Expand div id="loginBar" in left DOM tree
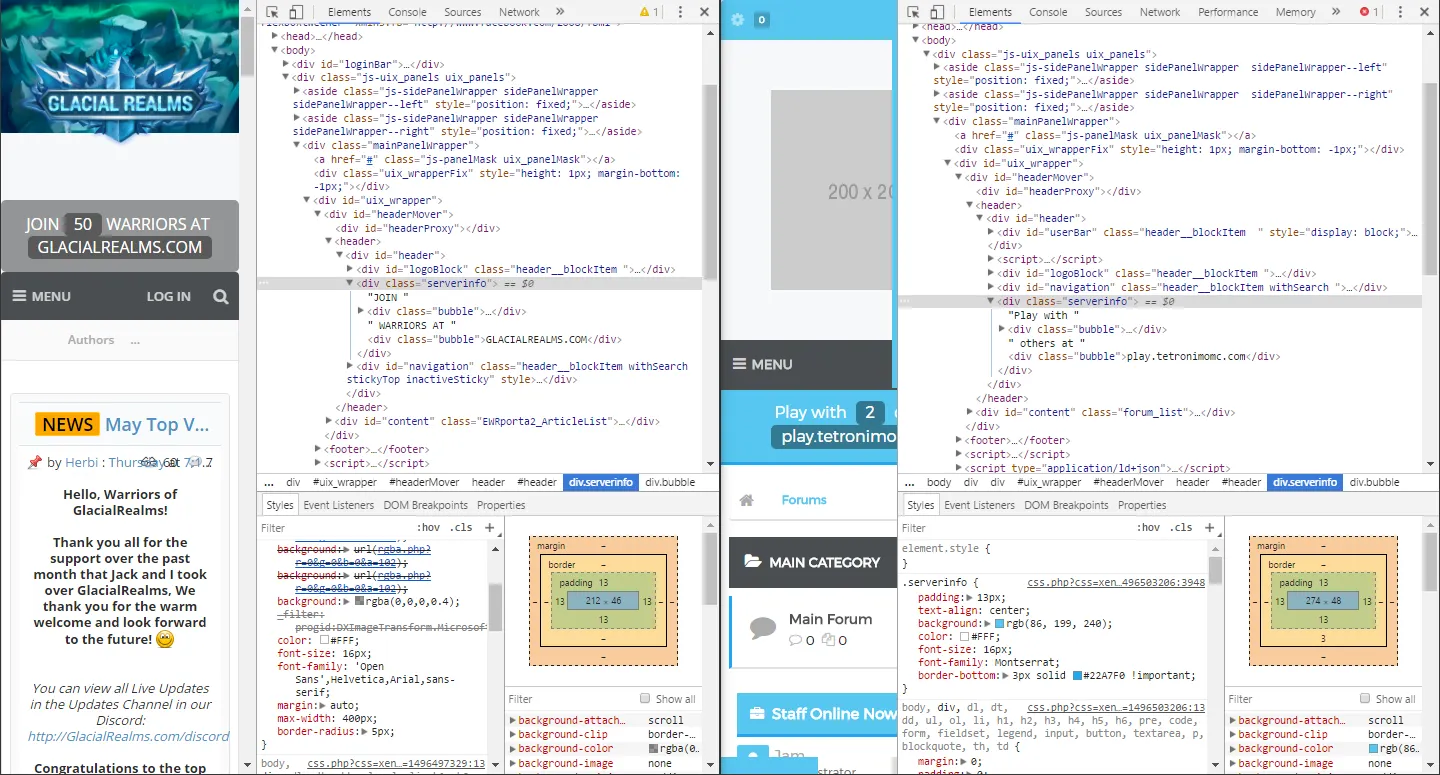Image resolution: width=1440 pixels, height=775 pixels. point(286,63)
